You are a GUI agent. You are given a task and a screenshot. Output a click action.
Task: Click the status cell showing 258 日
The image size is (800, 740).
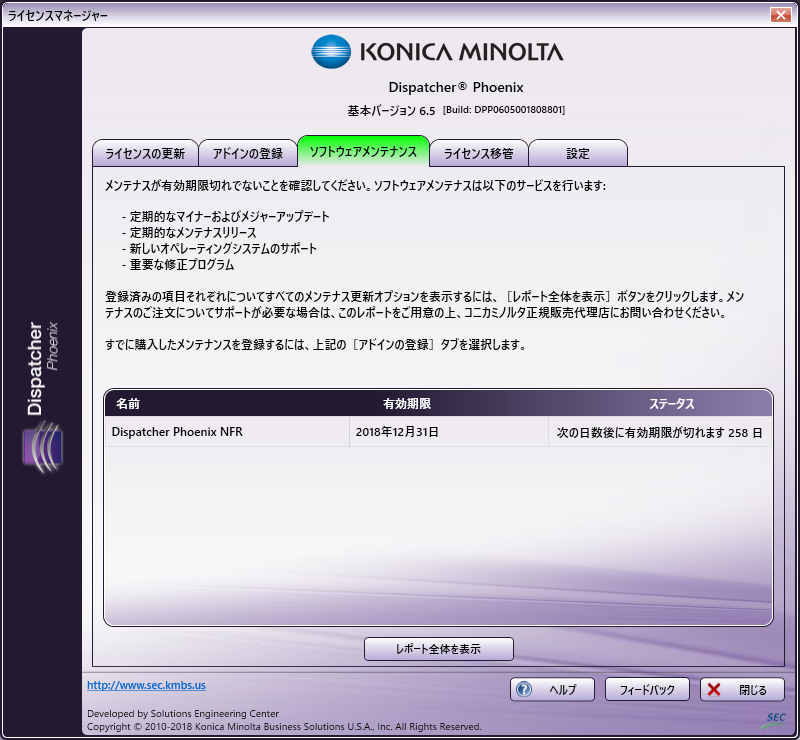pos(659,433)
